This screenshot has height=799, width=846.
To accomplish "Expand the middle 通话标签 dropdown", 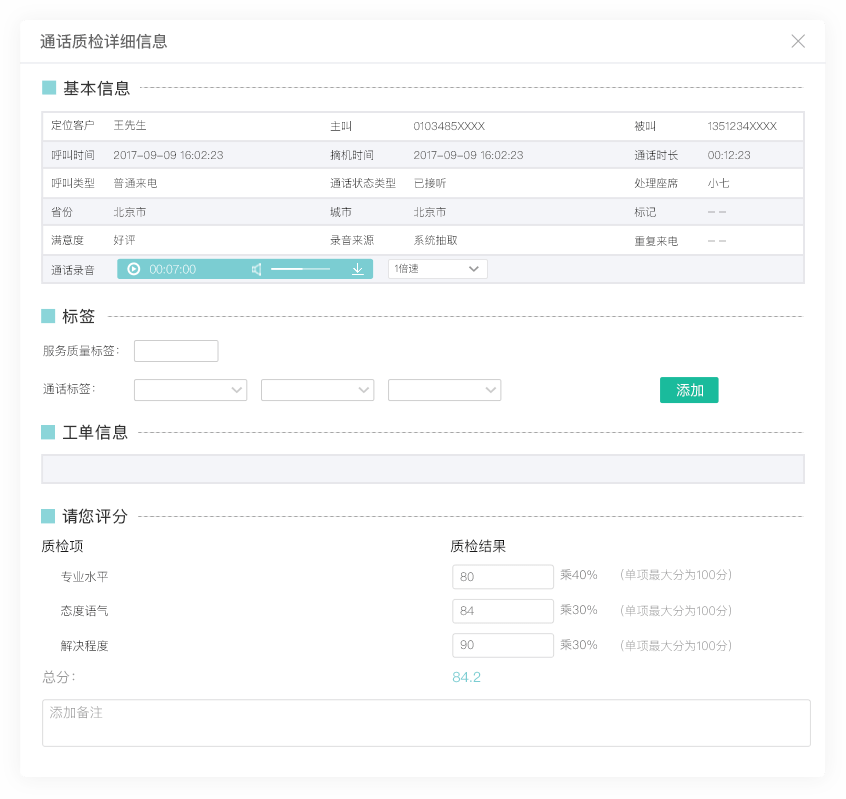I will pyautogui.click(x=317, y=390).
